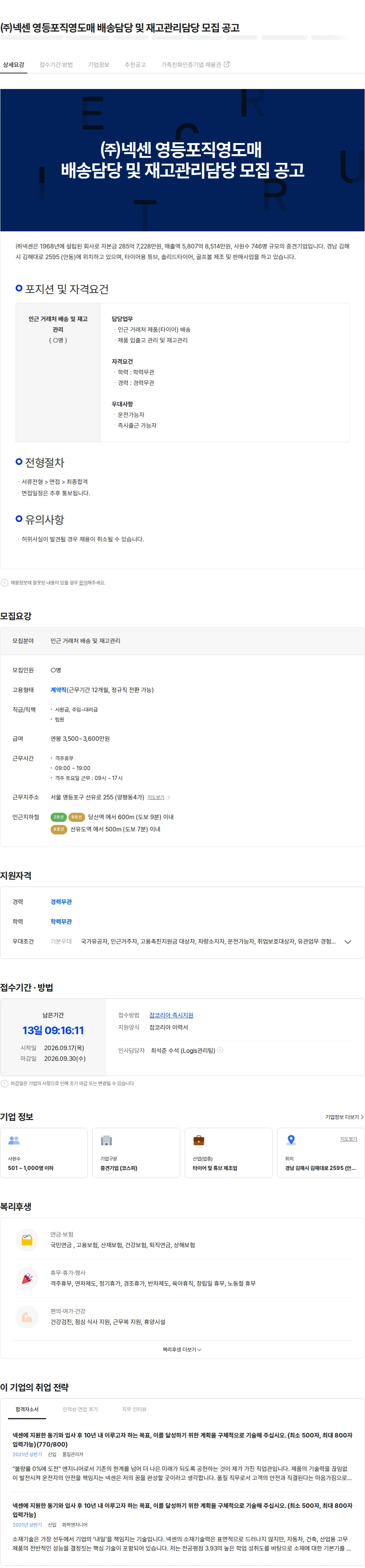Click the 기업구분 building icon
Image resolution: width=365 pixels, height=1568 pixels.
click(106, 1141)
